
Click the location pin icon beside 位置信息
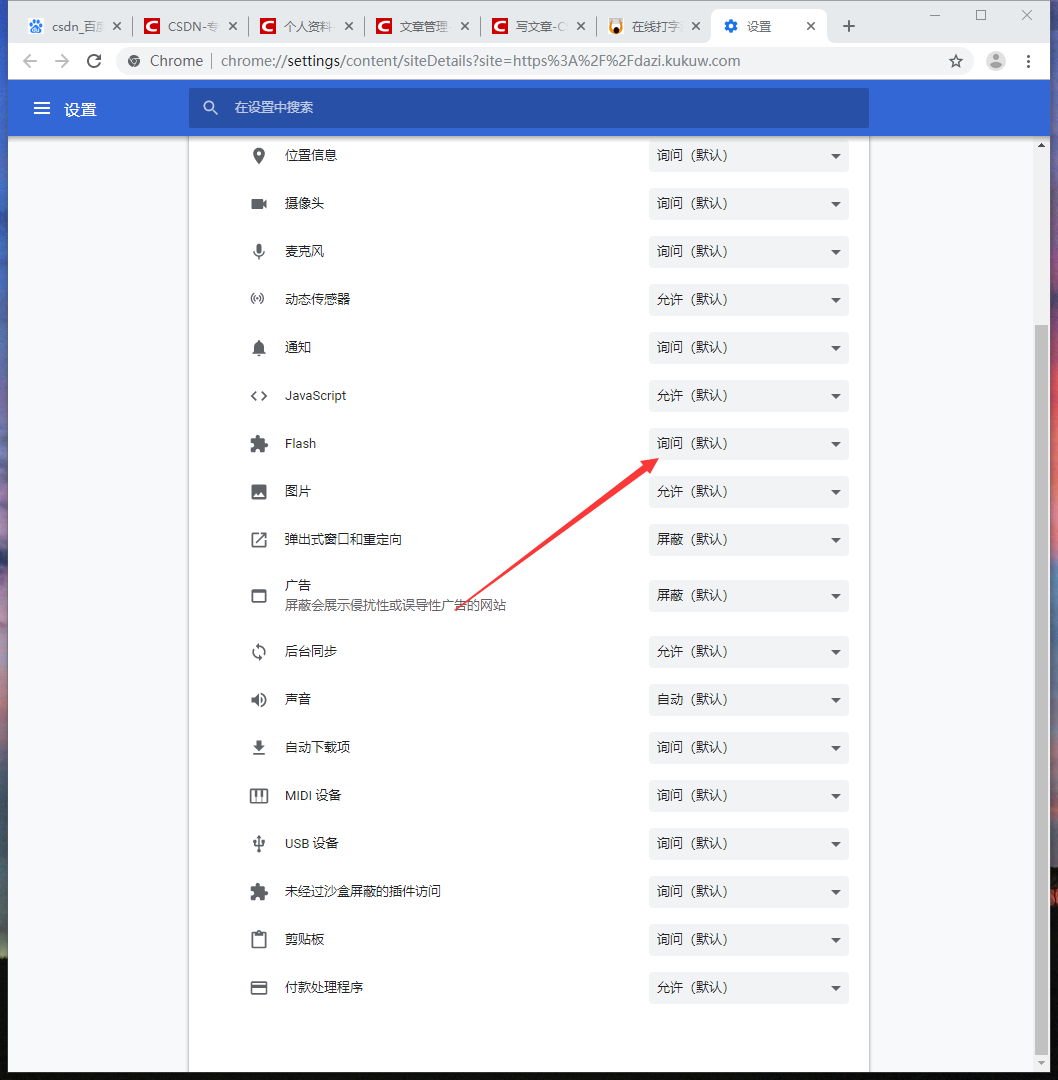258,156
